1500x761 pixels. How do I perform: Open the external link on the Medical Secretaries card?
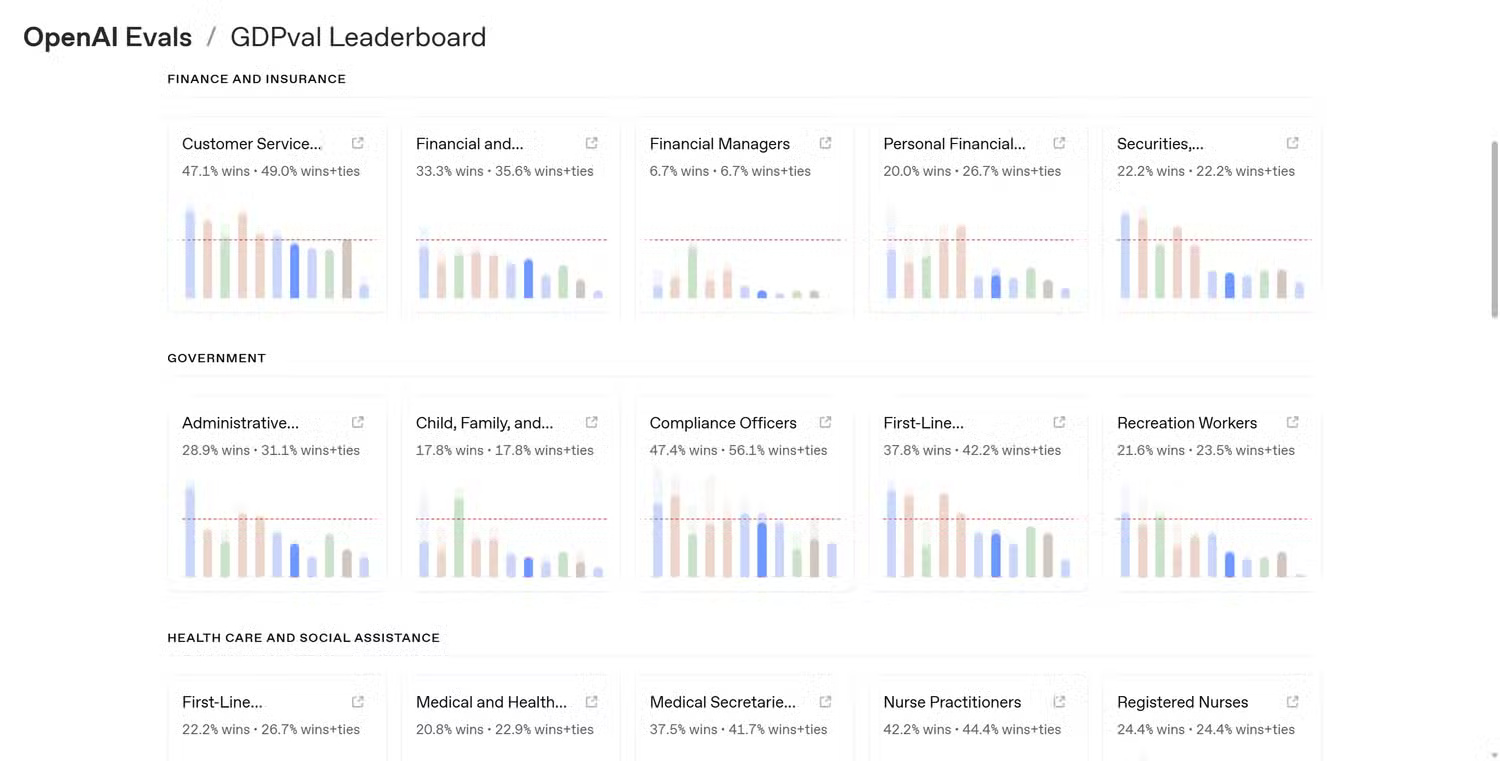pyautogui.click(x=825, y=700)
